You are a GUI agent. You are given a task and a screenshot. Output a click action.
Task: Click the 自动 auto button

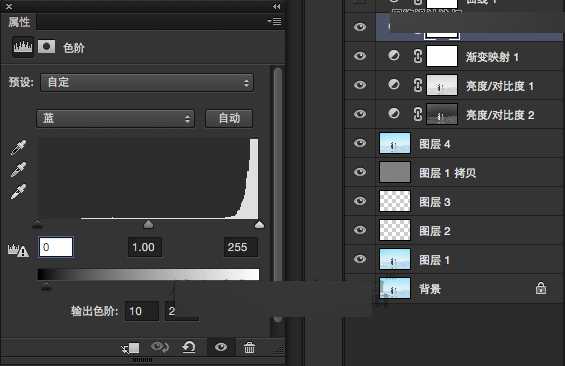pyautogui.click(x=229, y=119)
